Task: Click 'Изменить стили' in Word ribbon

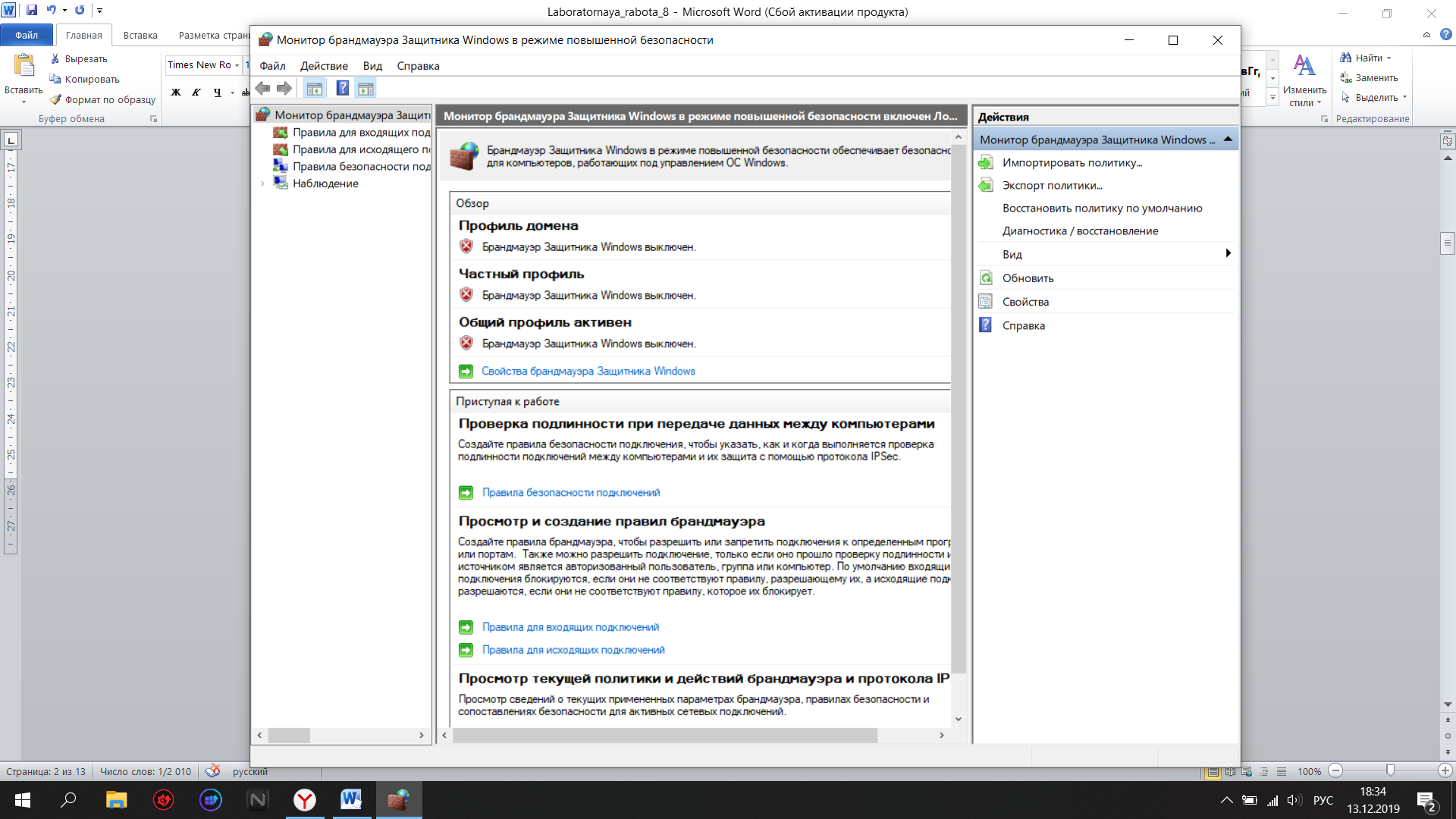Action: [1304, 80]
